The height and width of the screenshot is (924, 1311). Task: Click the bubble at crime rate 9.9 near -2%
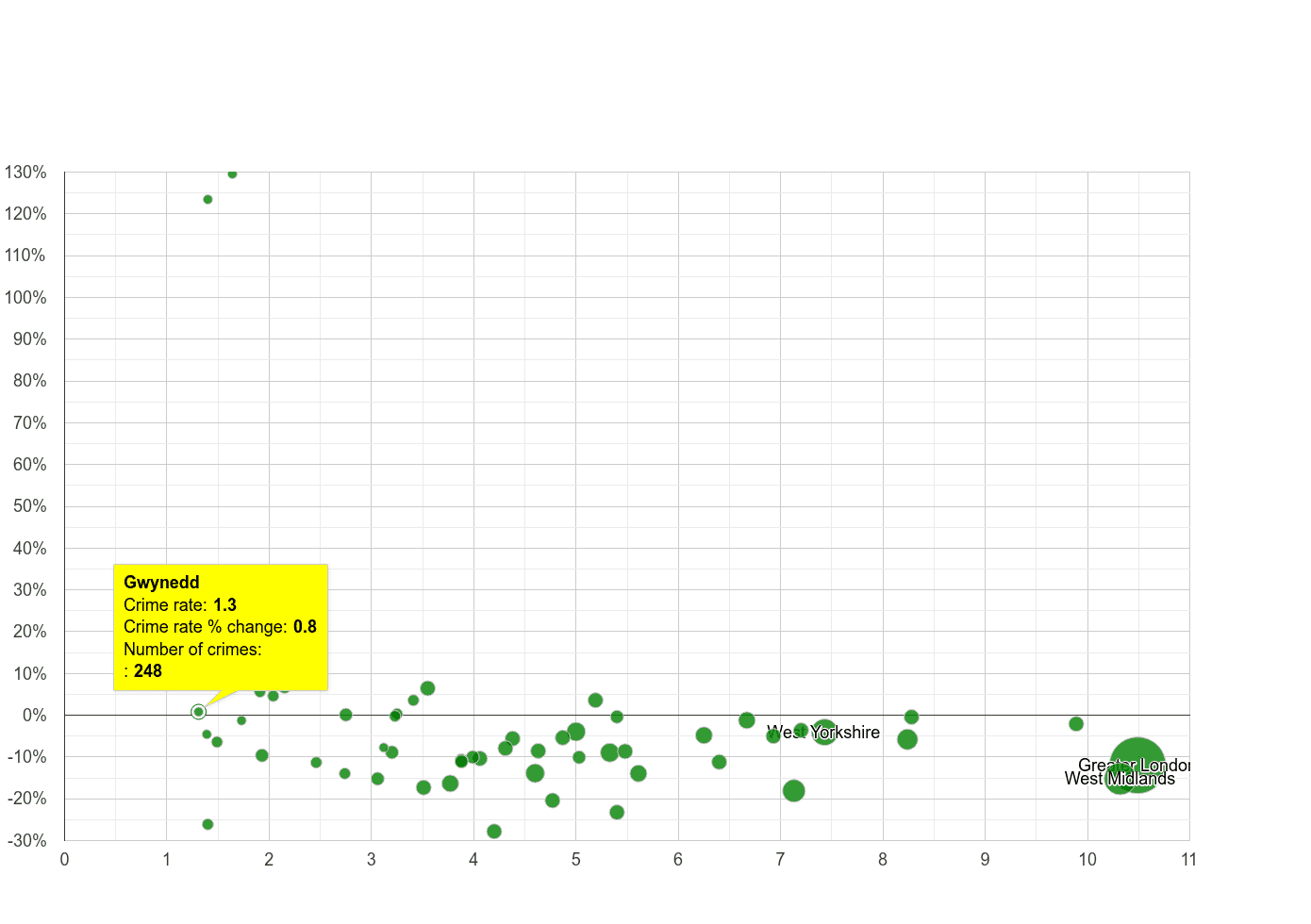(x=1076, y=724)
